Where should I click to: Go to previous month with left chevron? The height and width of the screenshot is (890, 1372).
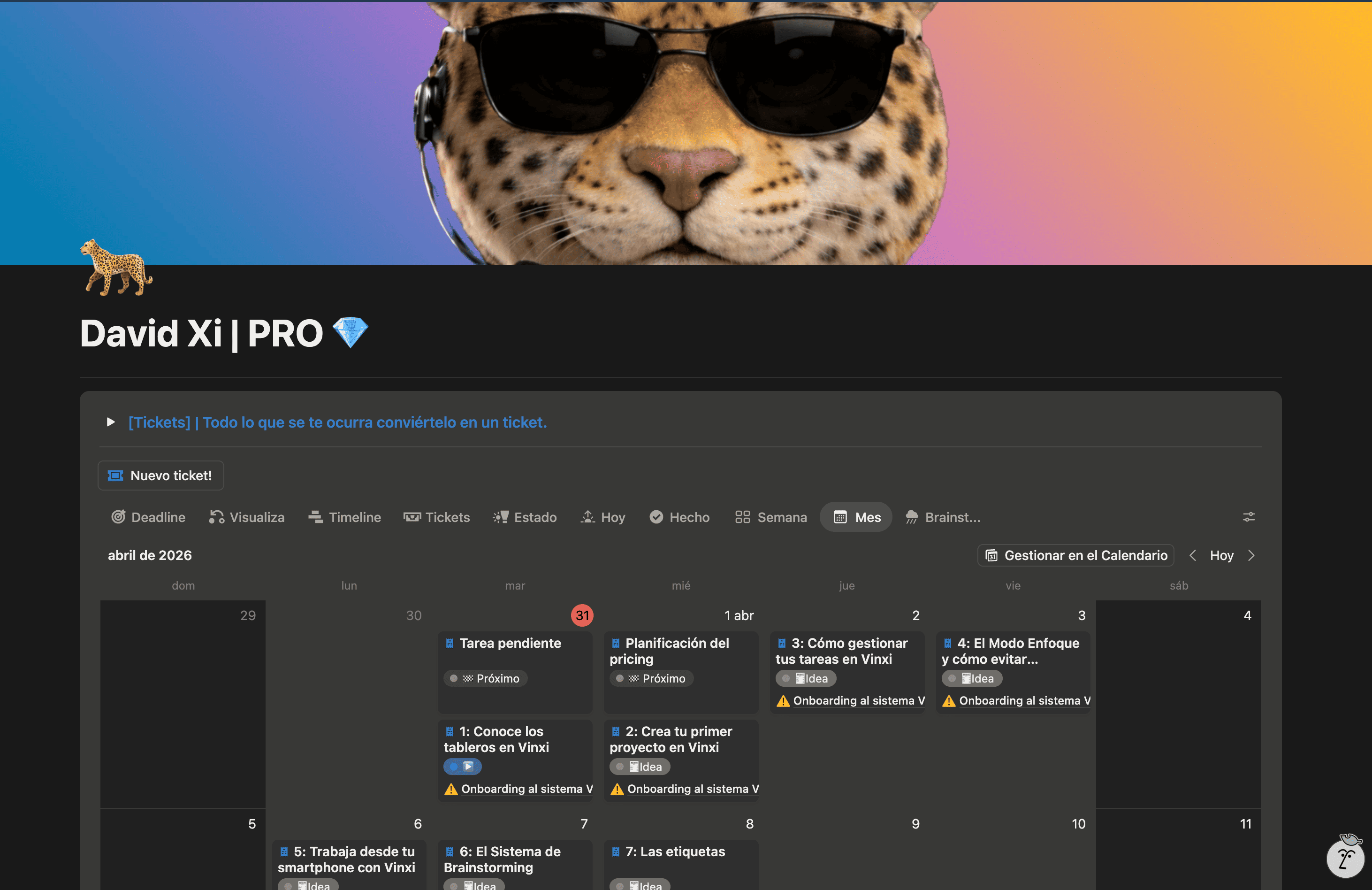click(x=1193, y=555)
